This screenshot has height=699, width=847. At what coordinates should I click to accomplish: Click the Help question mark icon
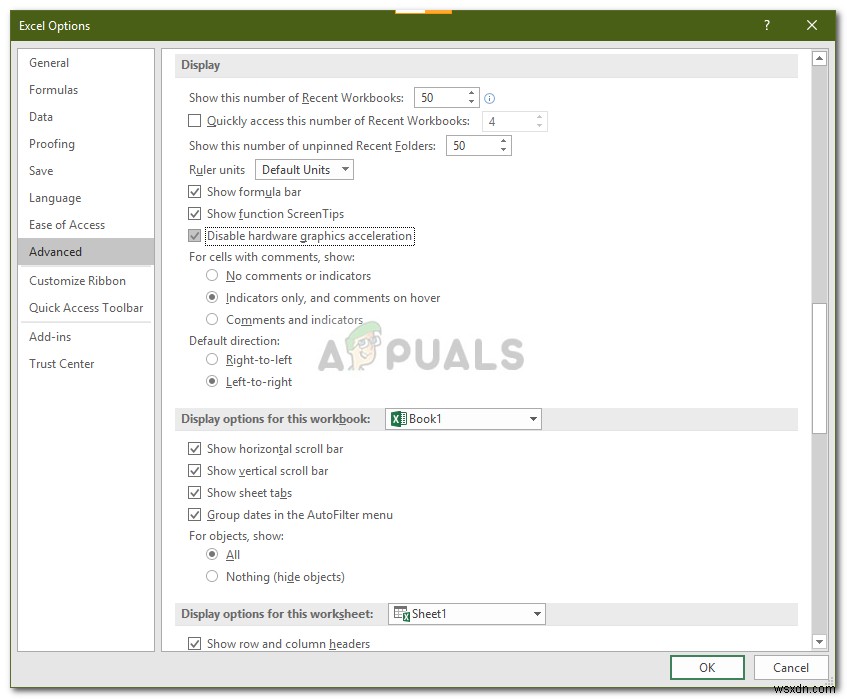(x=767, y=25)
